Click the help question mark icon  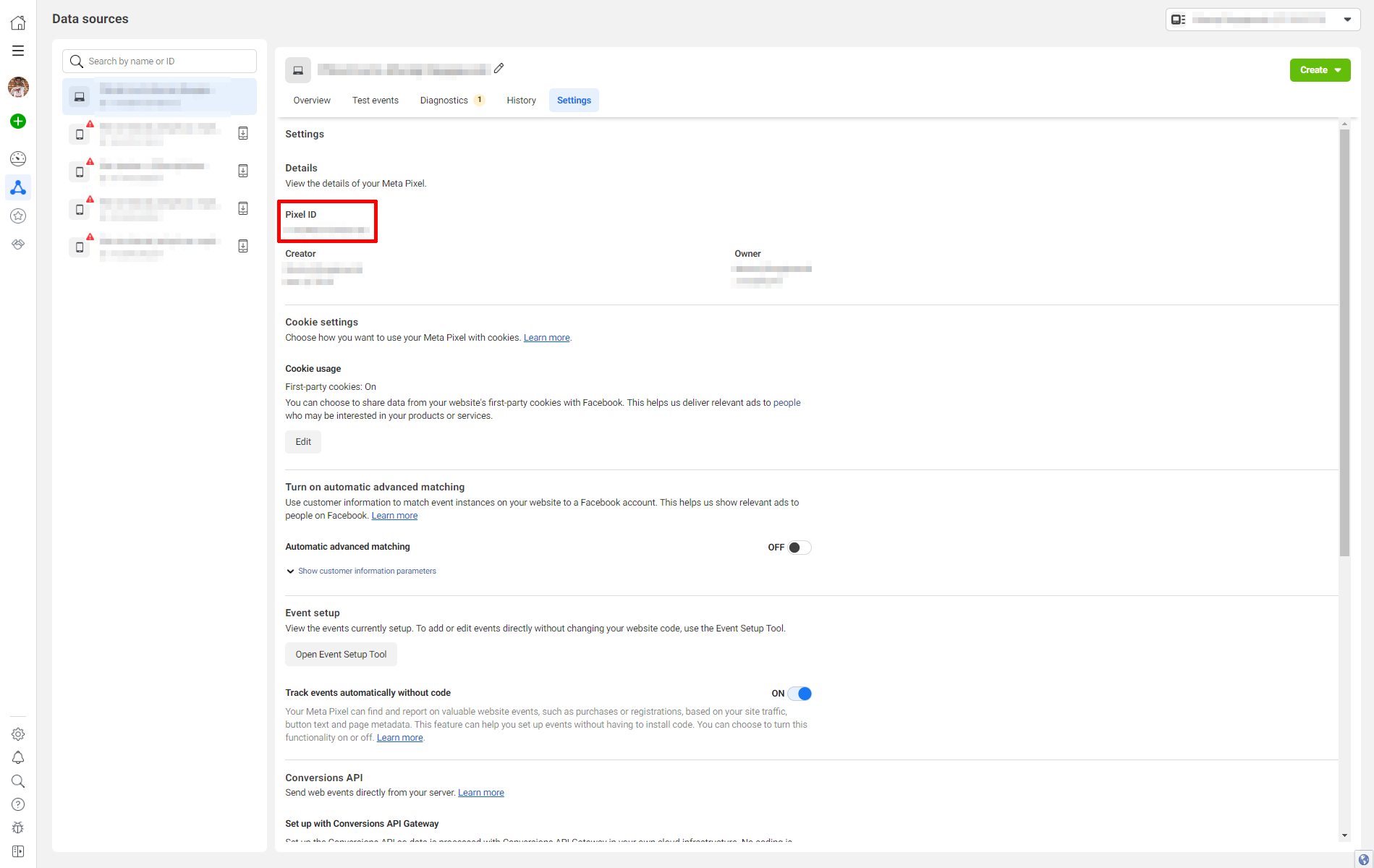point(18,804)
